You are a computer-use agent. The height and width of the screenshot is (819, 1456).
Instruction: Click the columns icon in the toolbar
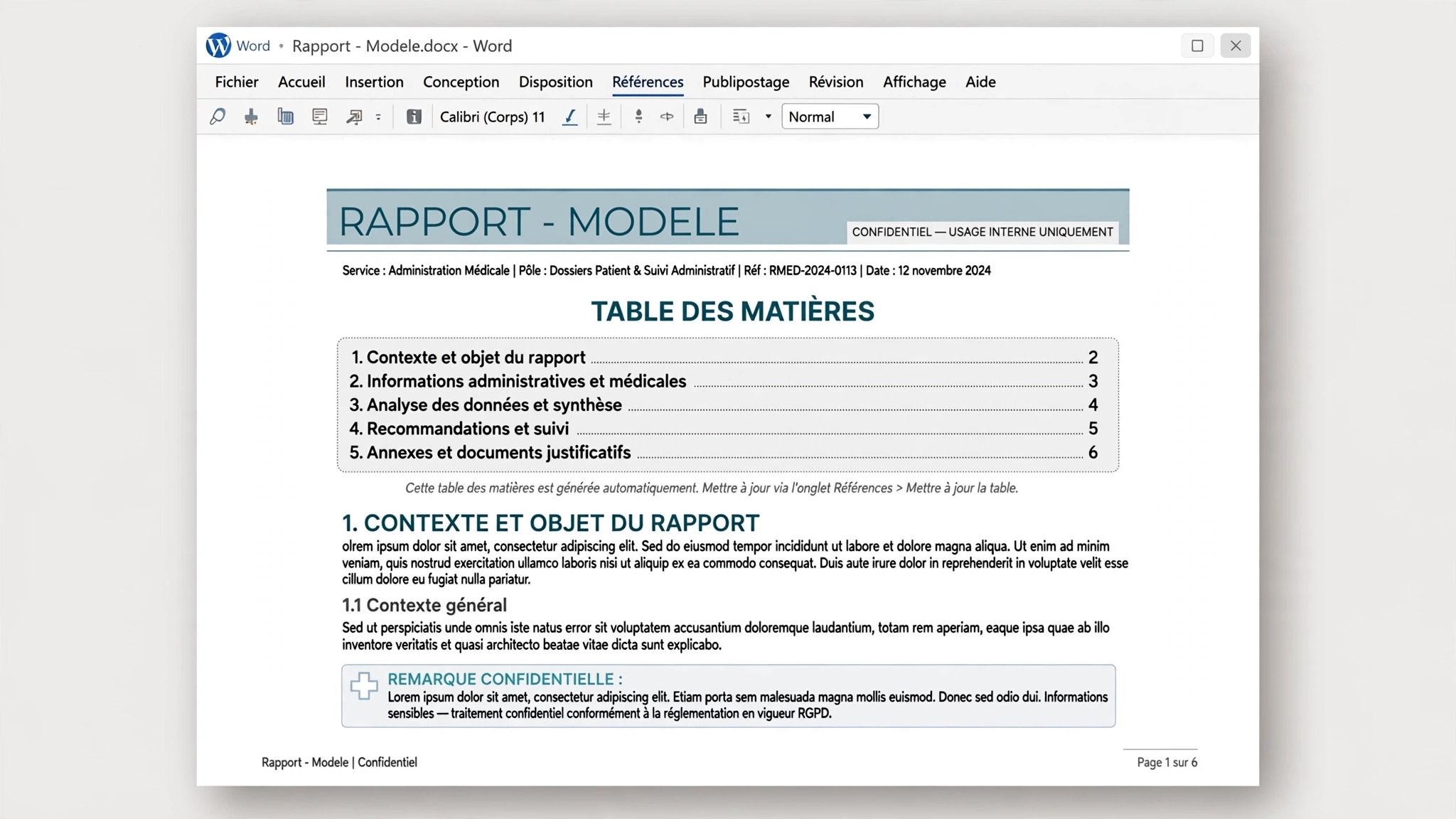tap(286, 117)
